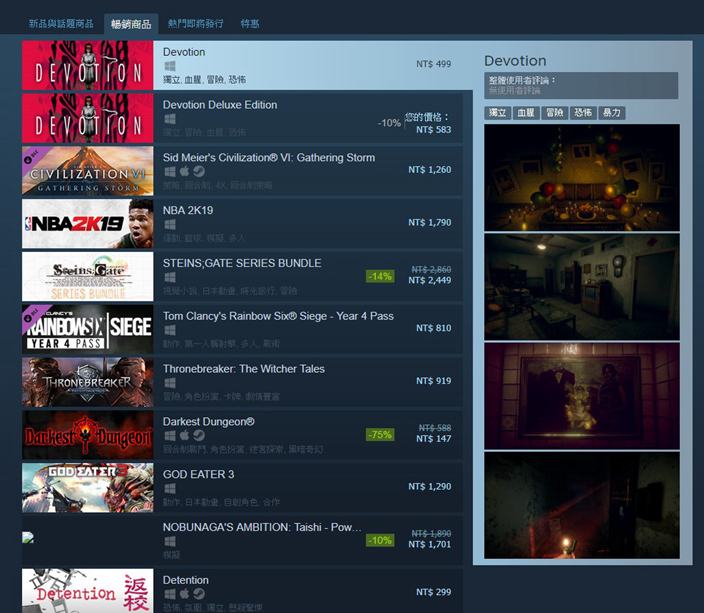Click the NOBUNAGA'S AMBITION -10% discount badge

tap(380, 540)
